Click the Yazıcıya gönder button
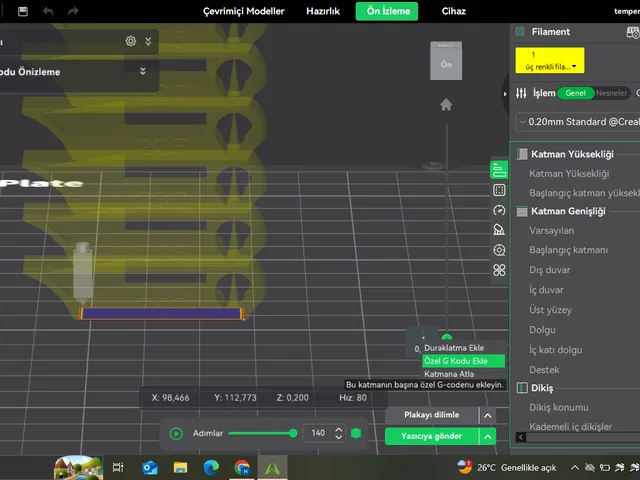Viewport: 640px width, 480px height. pos(431,436)
